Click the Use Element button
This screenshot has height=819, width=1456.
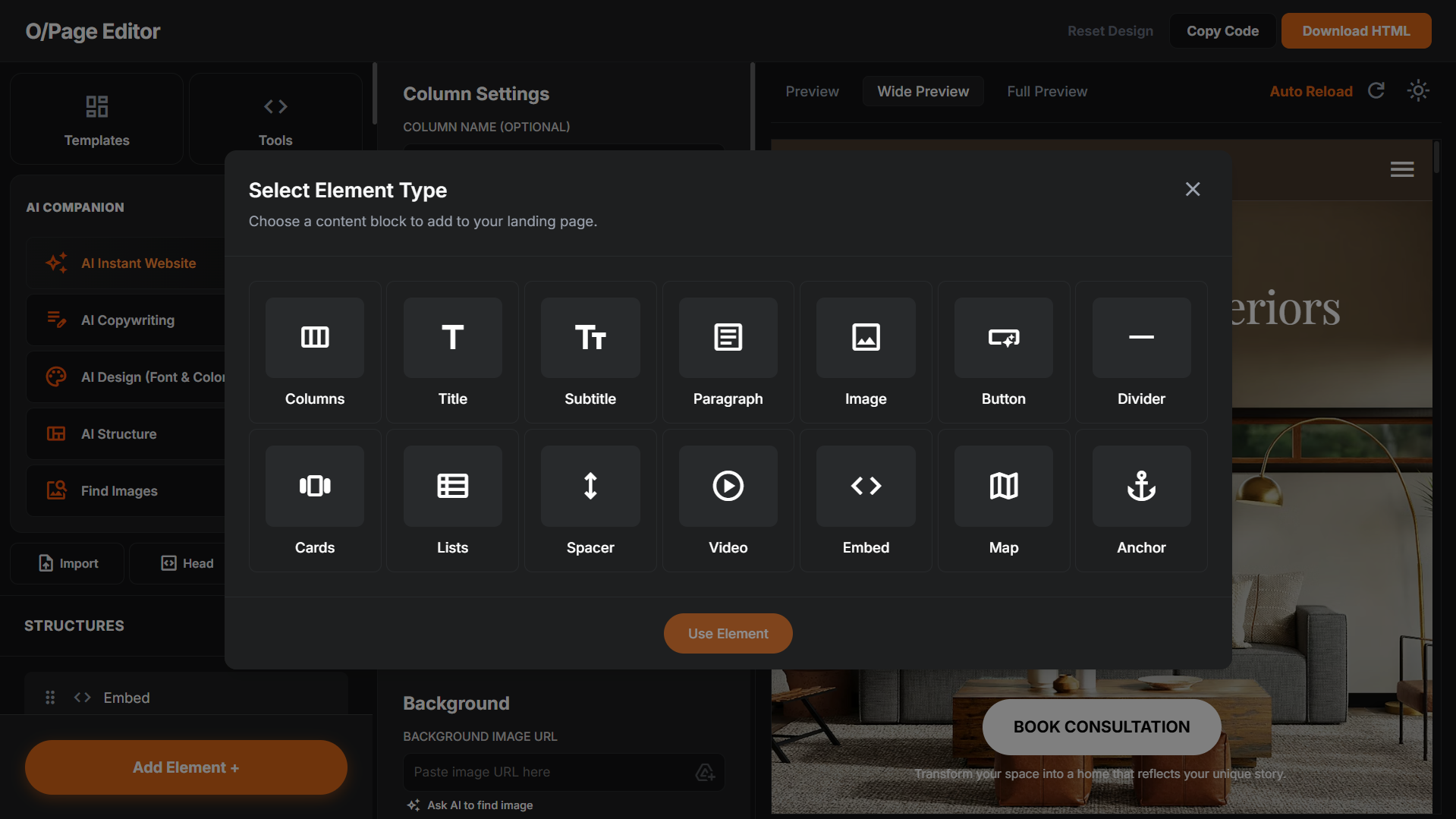click(728, 633)
